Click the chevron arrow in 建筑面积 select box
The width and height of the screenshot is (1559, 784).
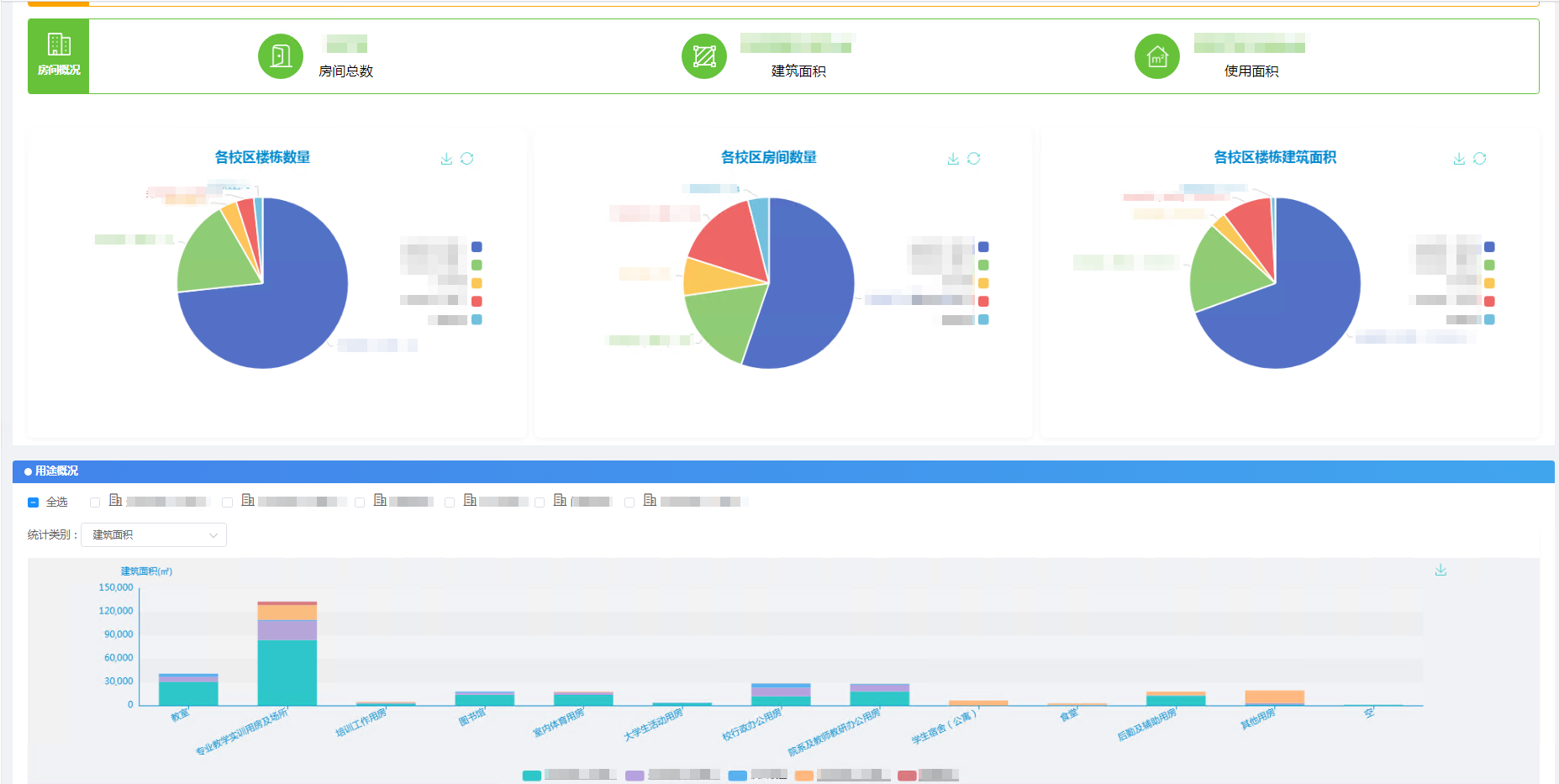point(213,535)
